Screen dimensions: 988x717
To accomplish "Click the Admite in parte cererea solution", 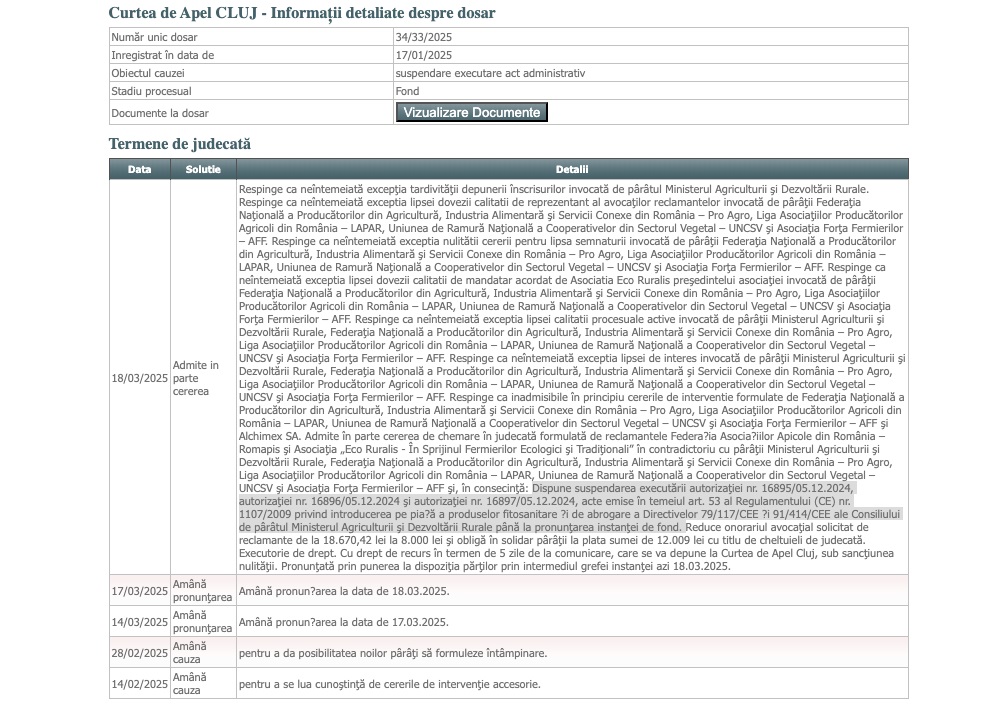I will [x=195, y=378].
